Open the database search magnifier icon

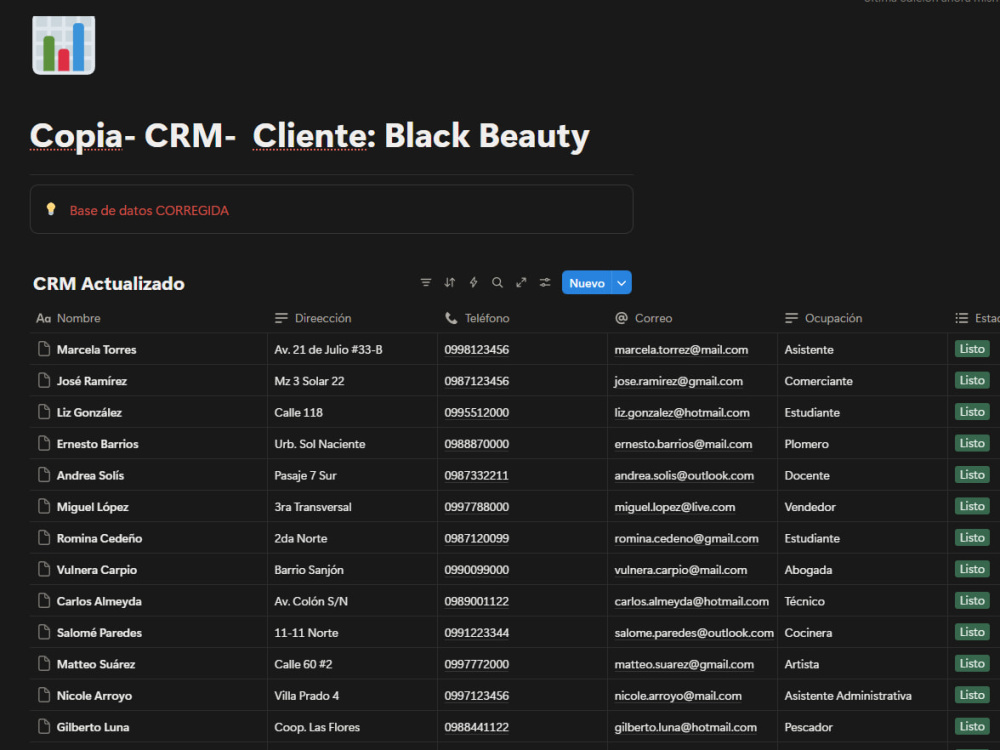tap(497, 283)
